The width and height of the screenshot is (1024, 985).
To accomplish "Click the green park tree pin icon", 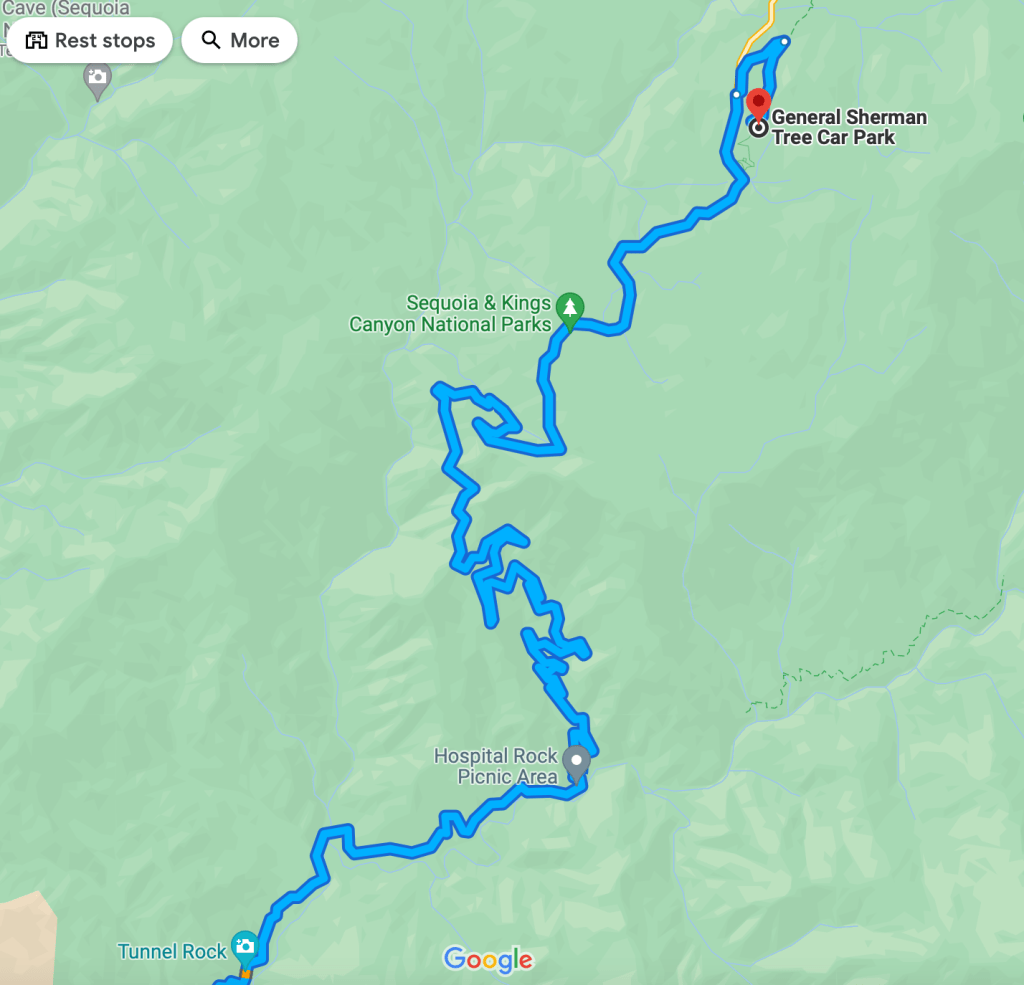I will [570, 311].
